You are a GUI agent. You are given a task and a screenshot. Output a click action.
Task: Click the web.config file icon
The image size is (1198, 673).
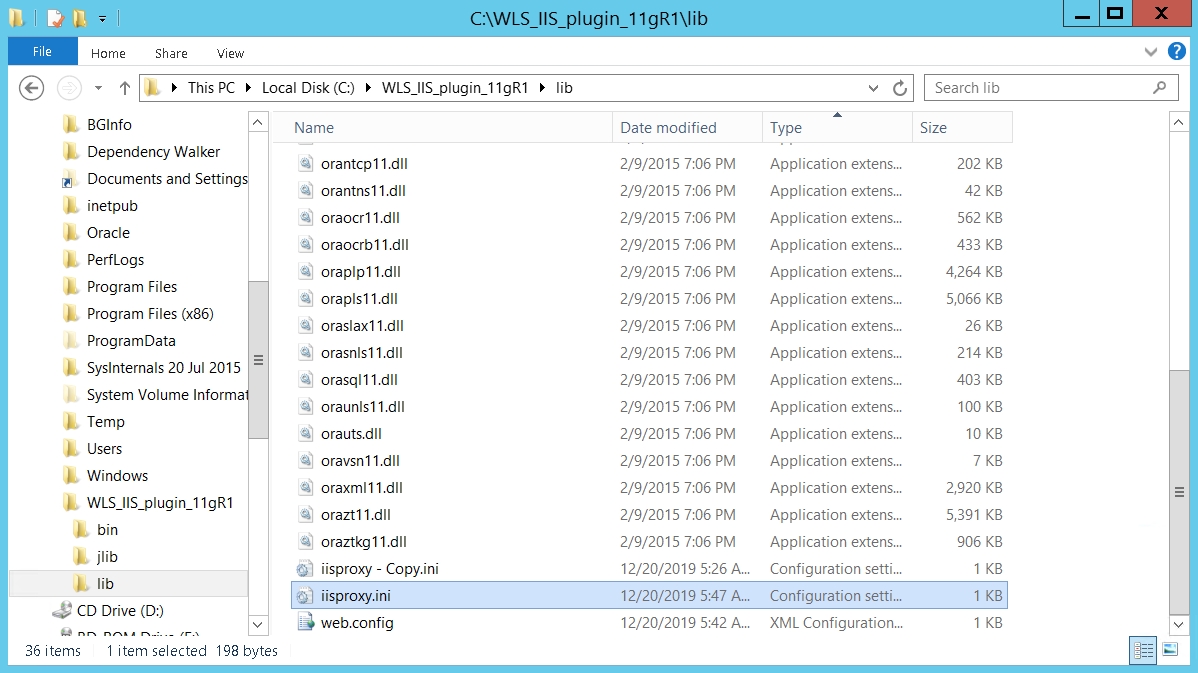[305, 623]
